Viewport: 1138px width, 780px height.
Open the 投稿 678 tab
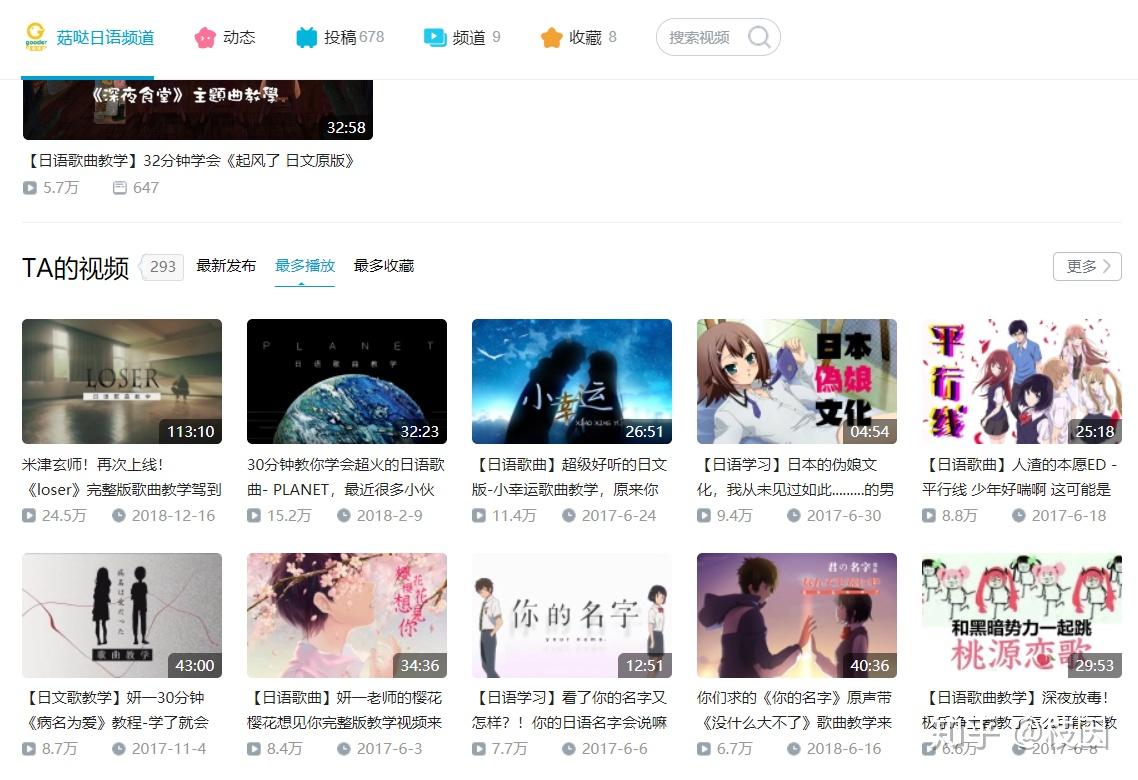(340, 38)
